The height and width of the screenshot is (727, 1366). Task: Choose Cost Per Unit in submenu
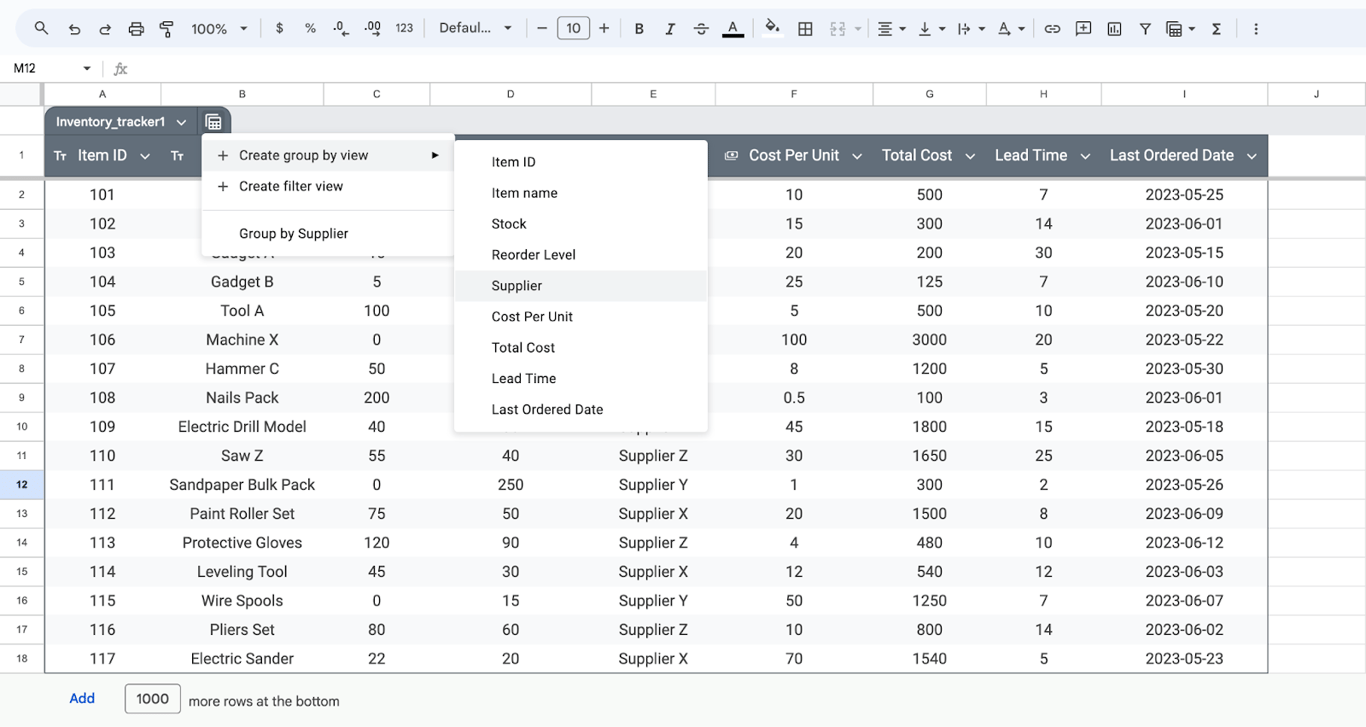click(581, 317)
